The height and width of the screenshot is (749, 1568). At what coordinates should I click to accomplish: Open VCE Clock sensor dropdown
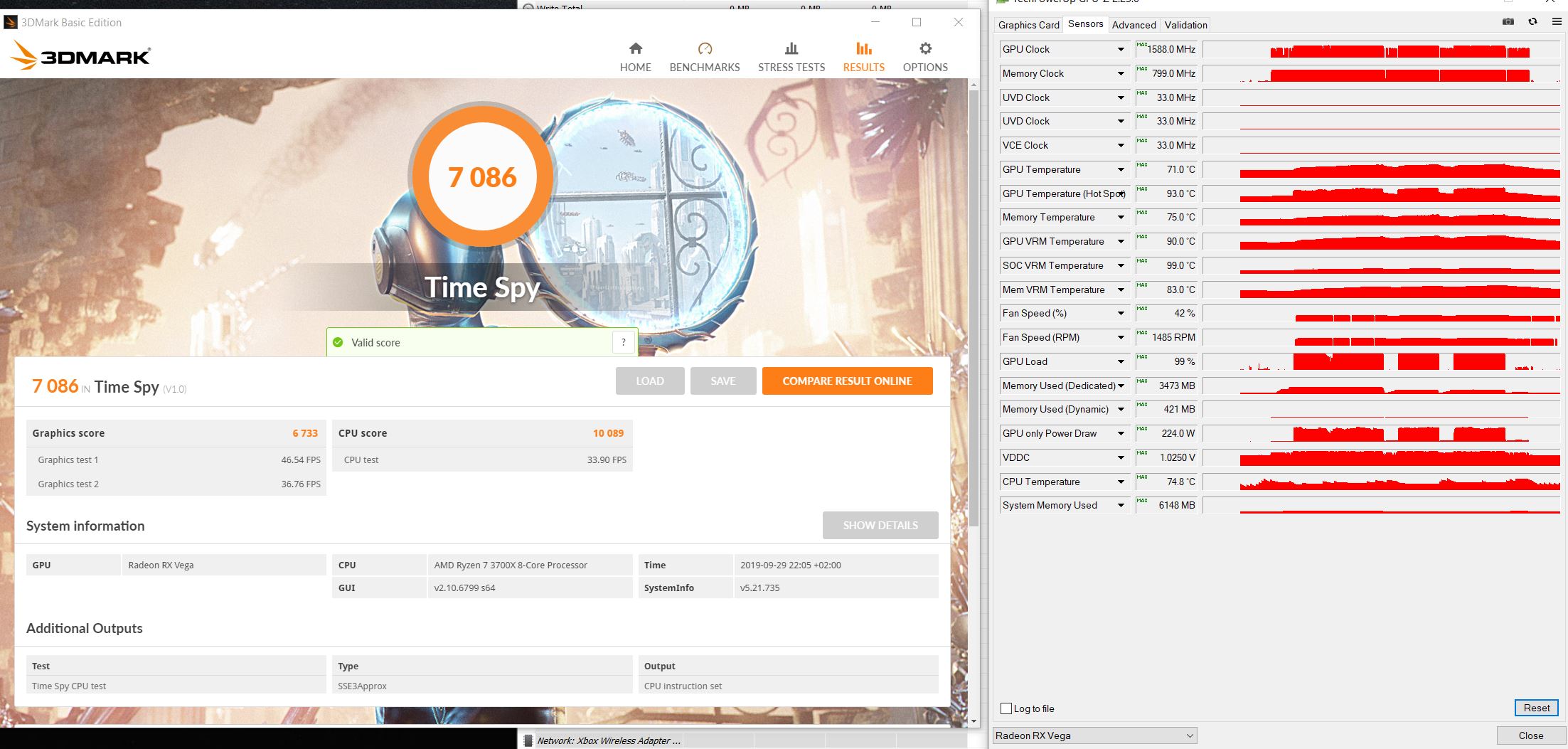(x=1121, y=145)
